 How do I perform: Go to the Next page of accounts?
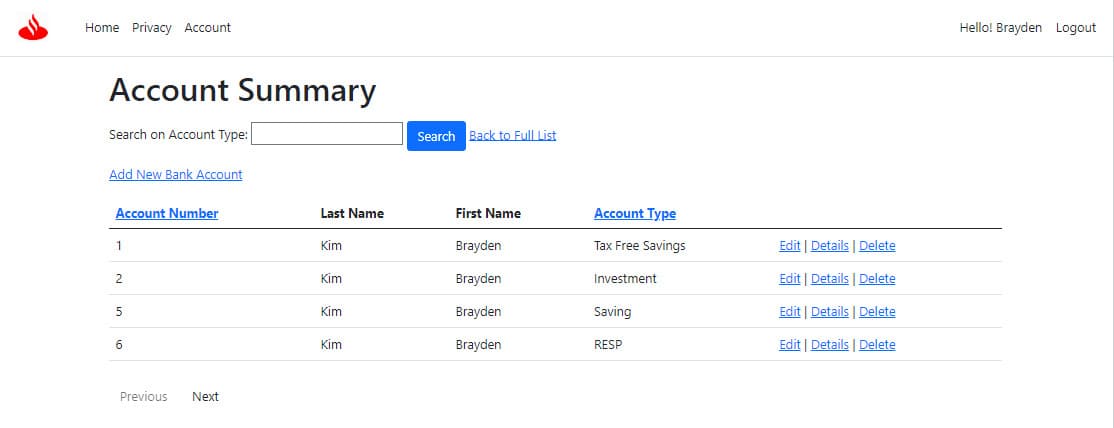205,397
